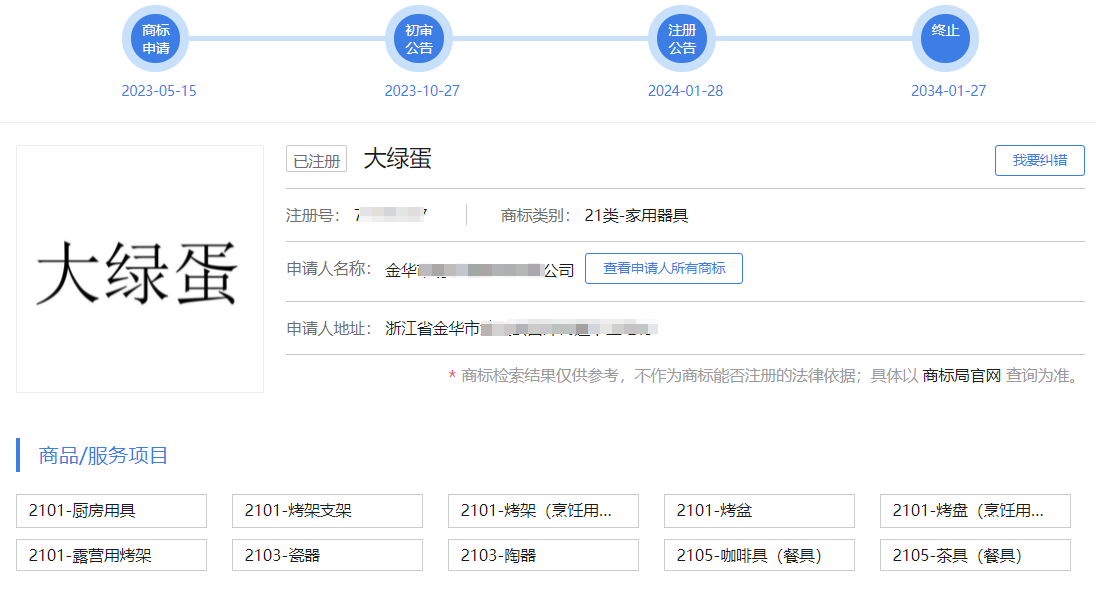Viewport: 1096px width, 592px height.
Task: Select the truncated 2101-烤架（烹饪用 tag
Action: tap(543, 511)
